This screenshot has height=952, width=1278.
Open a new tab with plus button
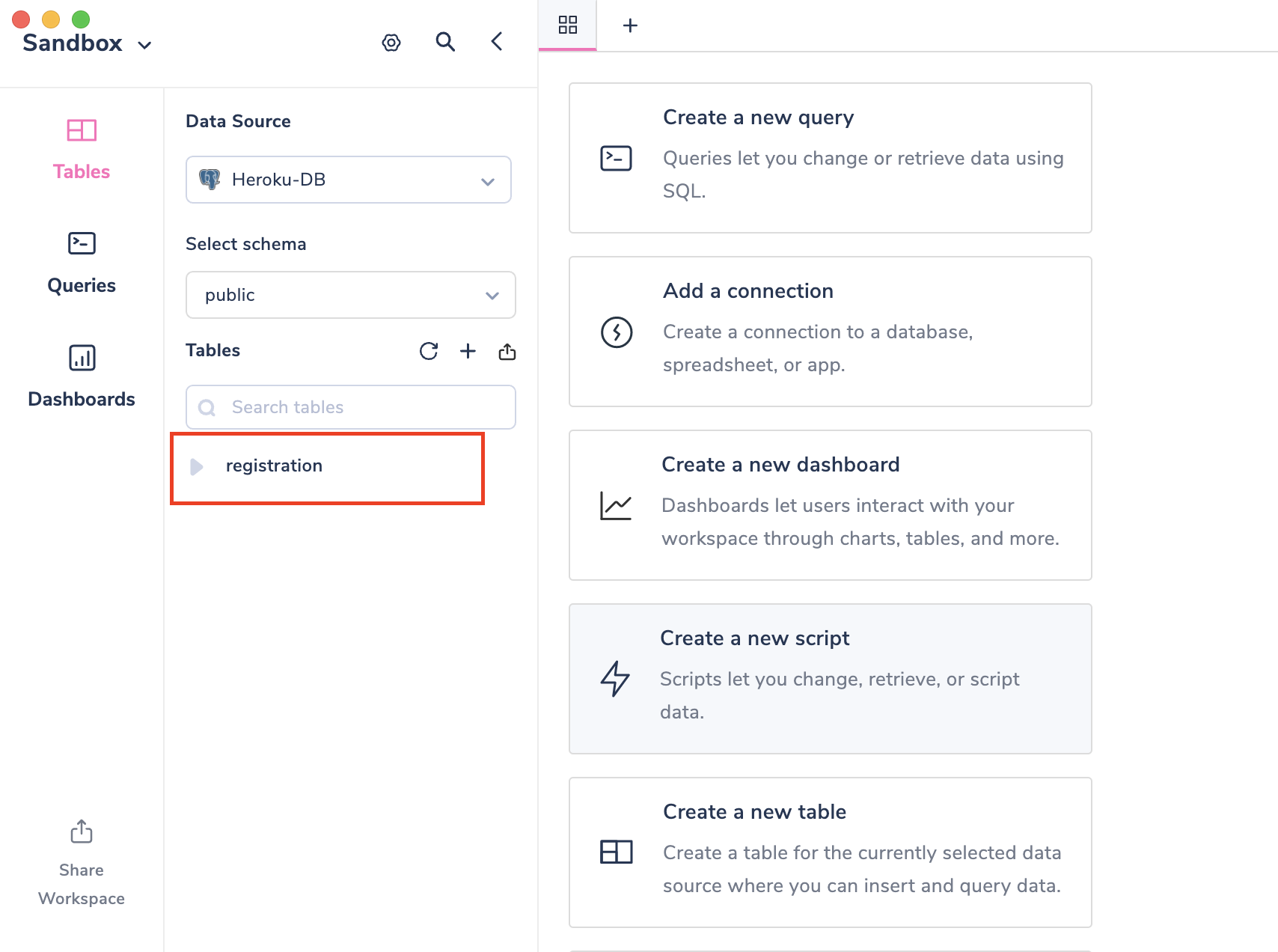click(x=630, y=25)
